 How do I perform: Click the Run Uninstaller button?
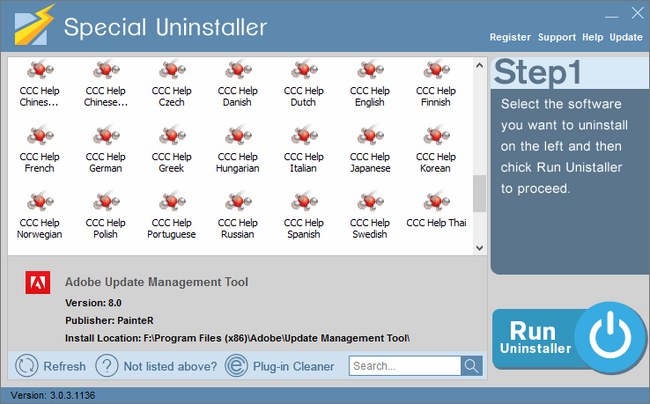point(568,338)
